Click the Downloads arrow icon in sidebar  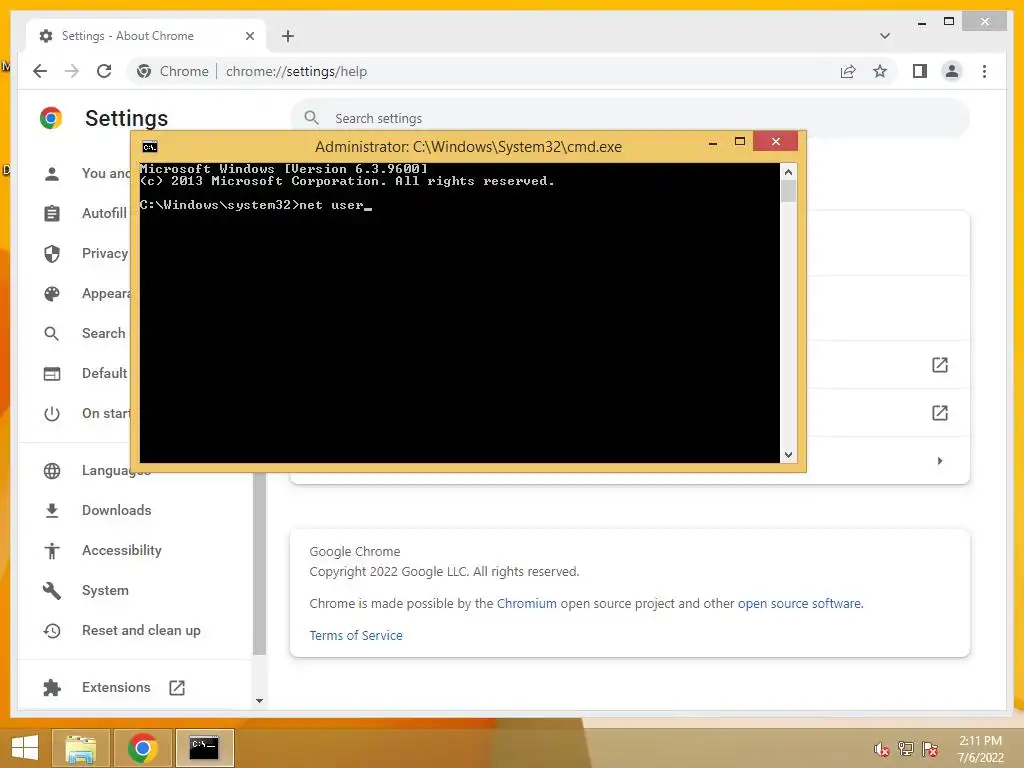[x=52, y=510]
